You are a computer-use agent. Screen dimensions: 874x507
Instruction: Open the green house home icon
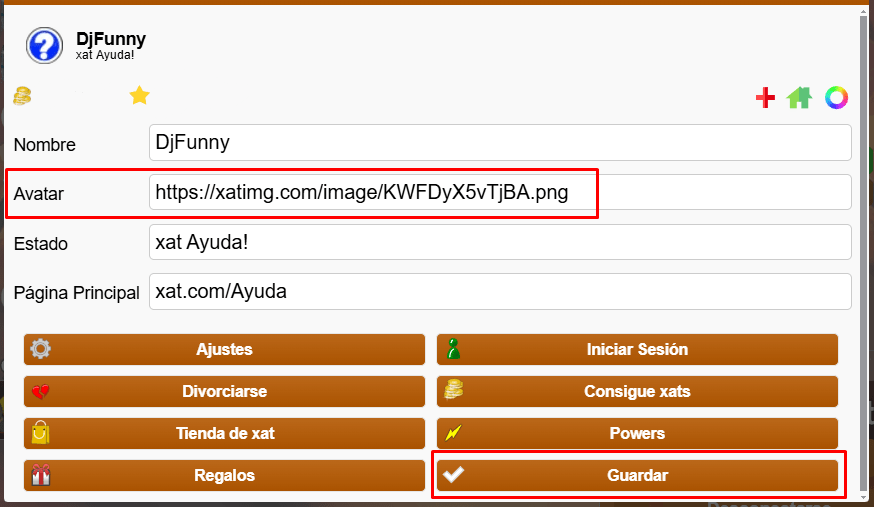[799, 97]
